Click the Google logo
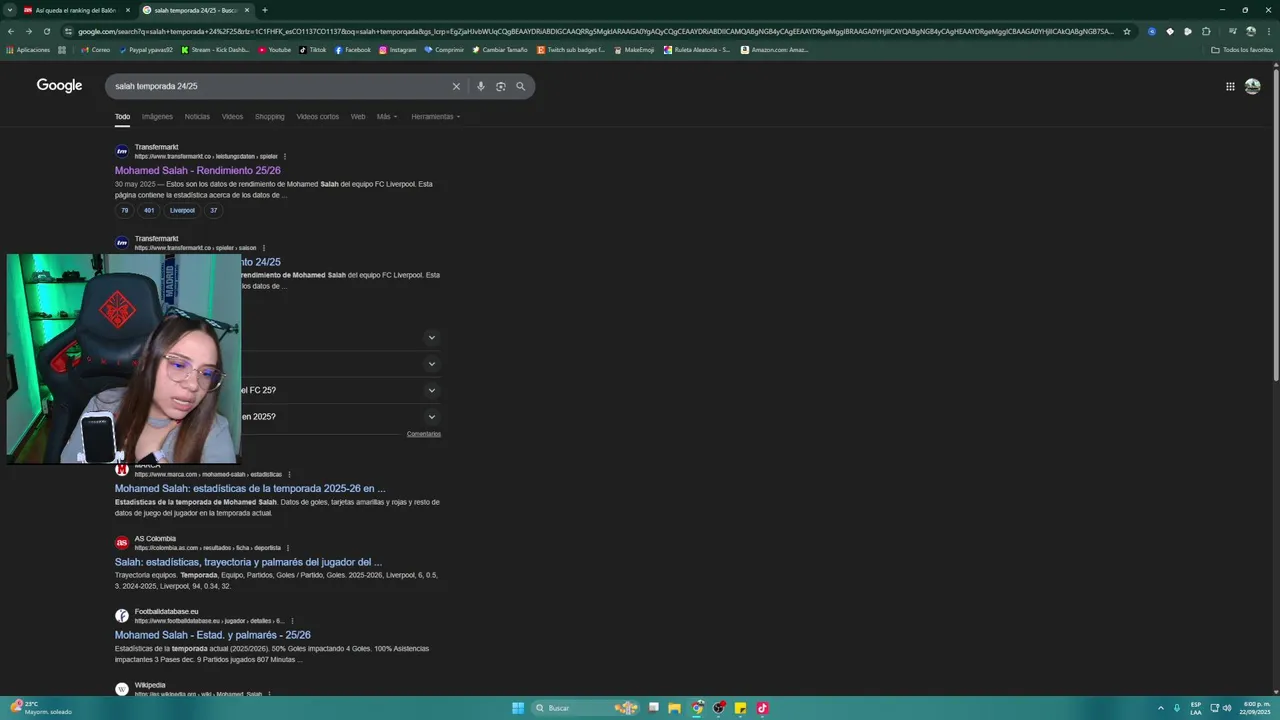The height and width of the screenshot is (720, 1280). click(59, 86)
